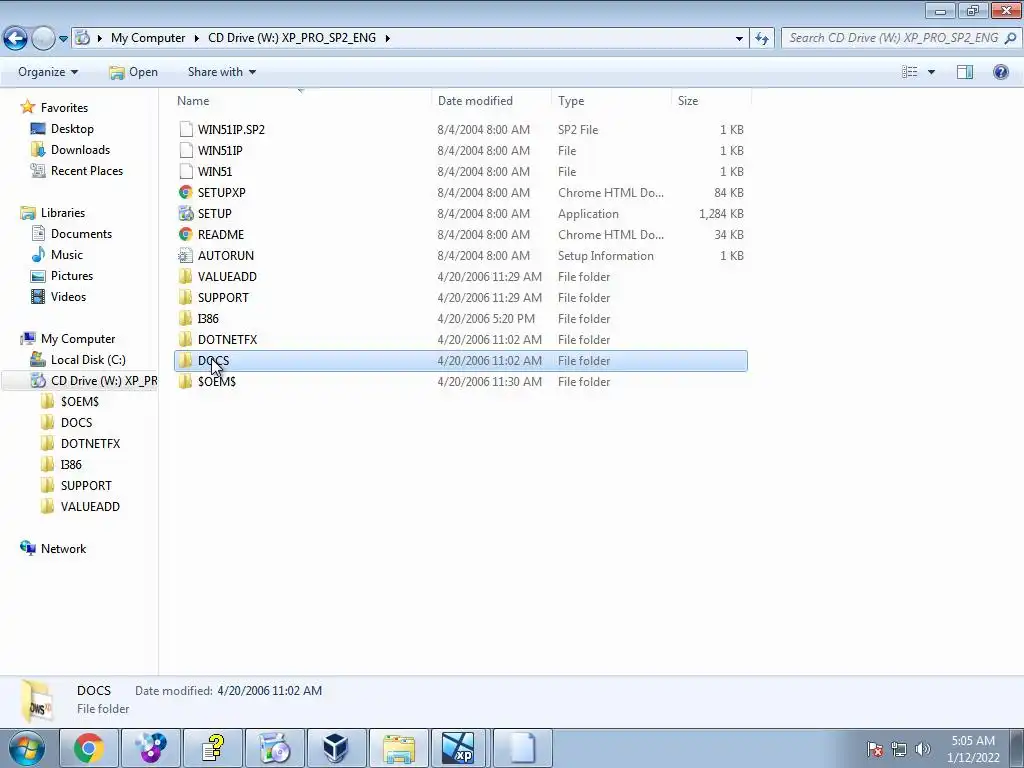This screenshot has width=1024, height=768.
Task: Open SUPPORT folder in the sidebar tree
Action: point(86,485)
